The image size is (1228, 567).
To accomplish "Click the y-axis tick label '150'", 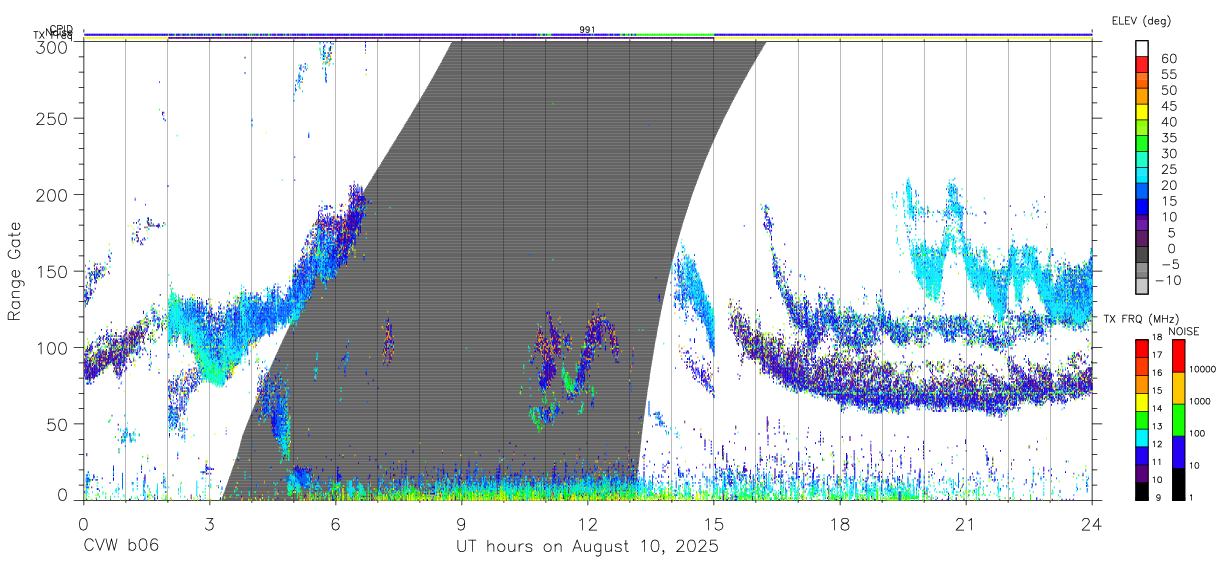I will (54, 271).
